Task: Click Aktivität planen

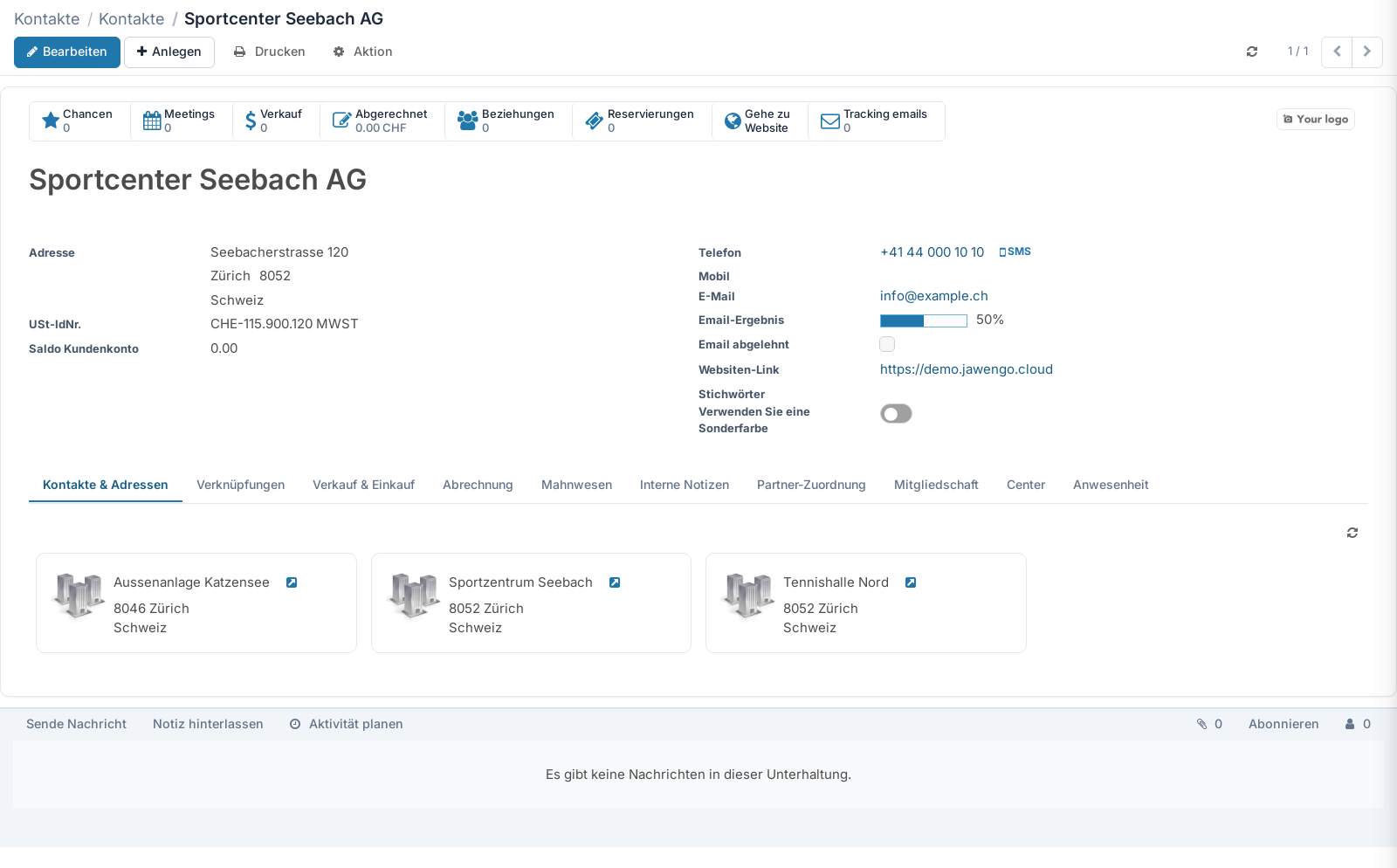Action: point(347,724)
